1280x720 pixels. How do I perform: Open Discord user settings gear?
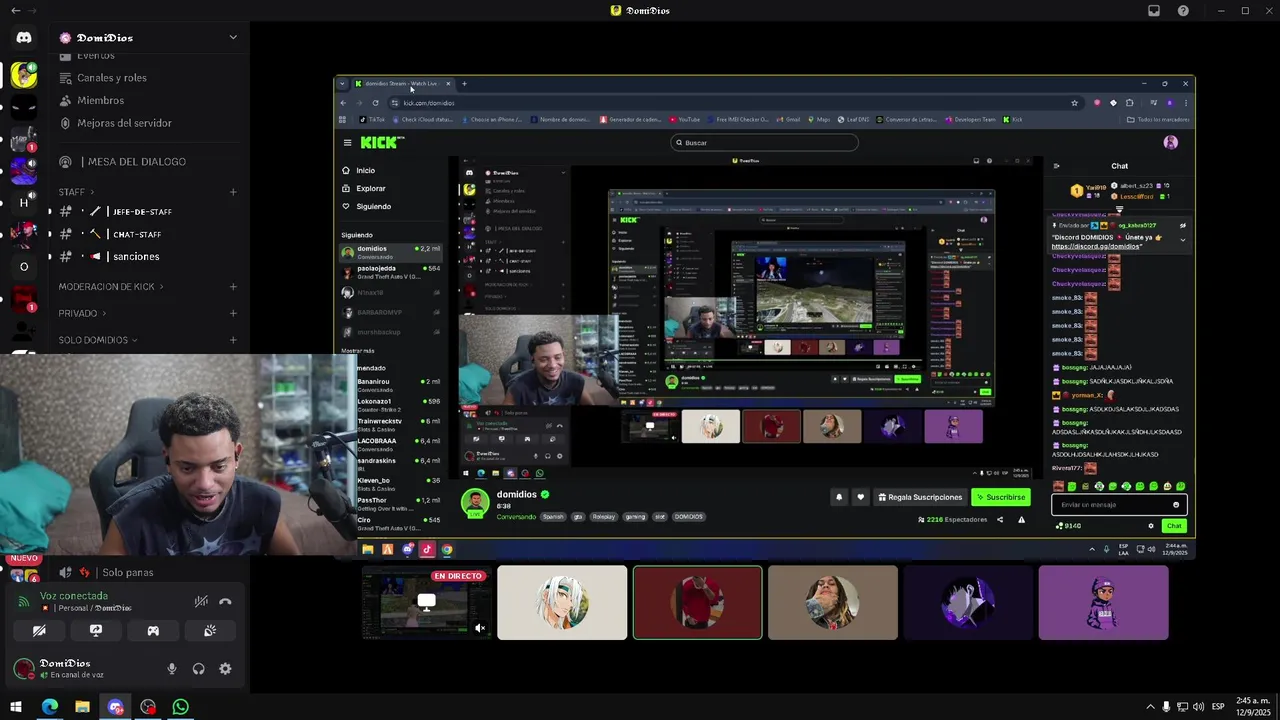click(225, 669)
